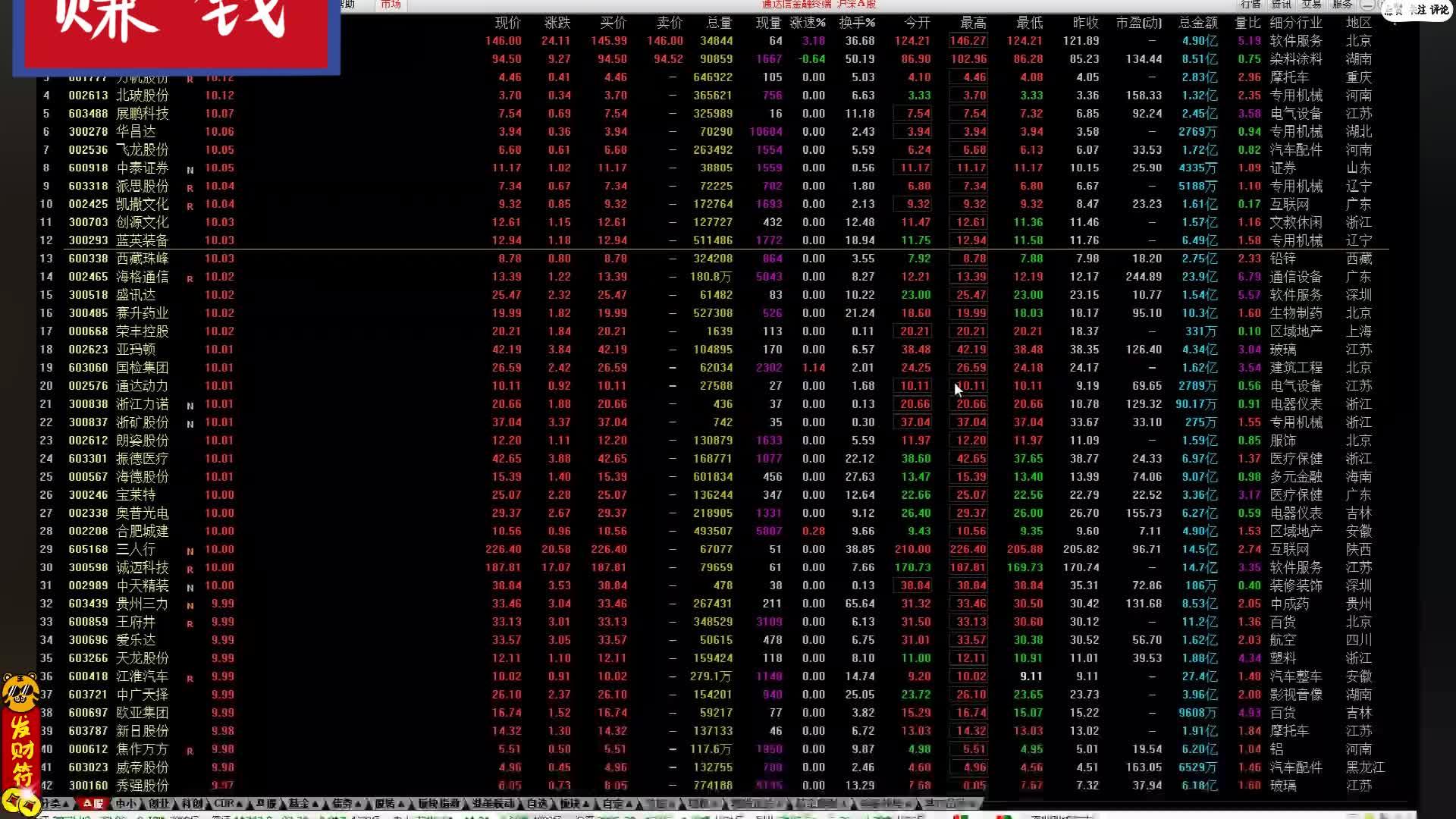
Task: Click the N marker beside 中泰证券
Action: tap(190, 170)
